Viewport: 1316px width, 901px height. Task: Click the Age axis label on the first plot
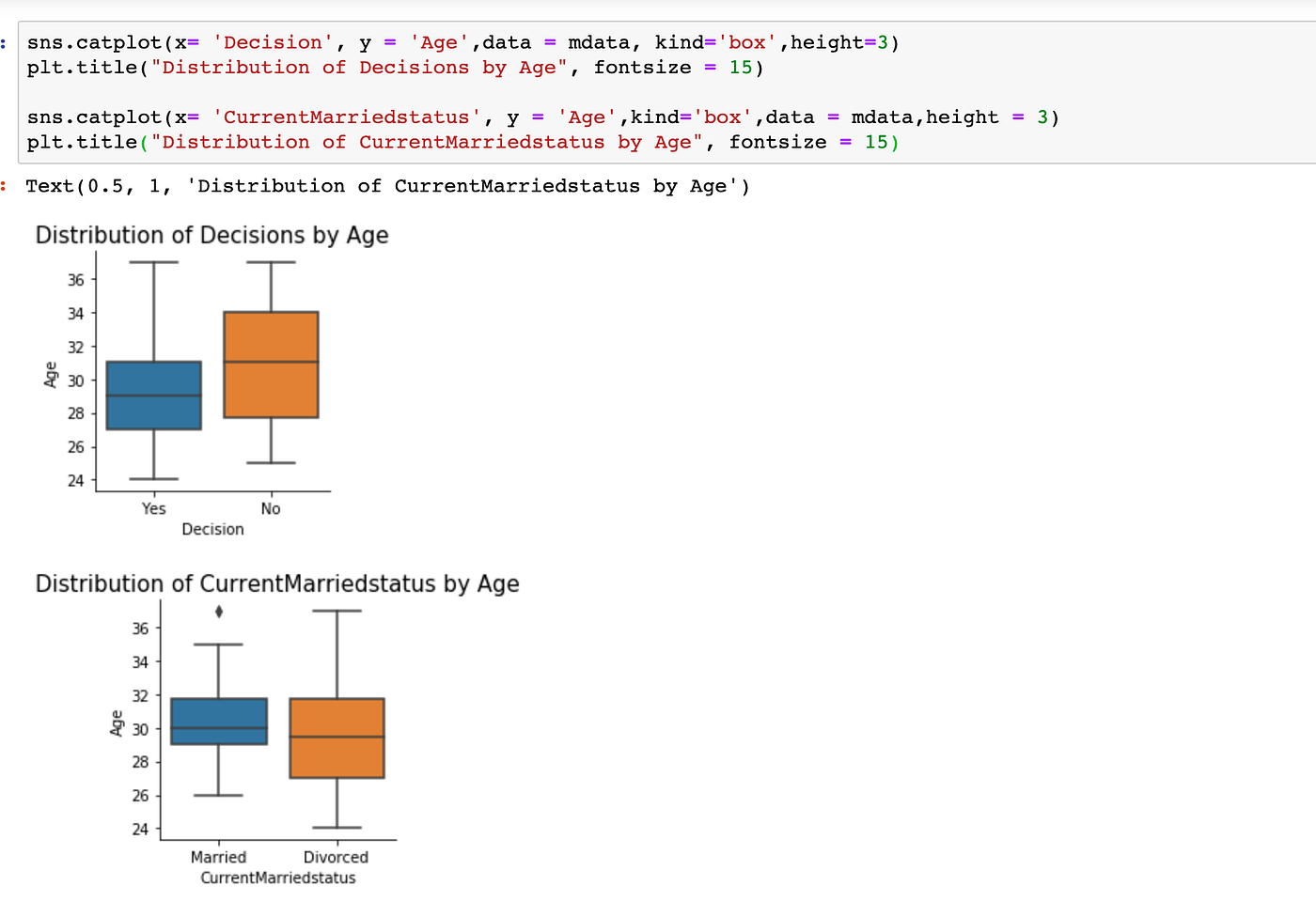coord(51,373)
